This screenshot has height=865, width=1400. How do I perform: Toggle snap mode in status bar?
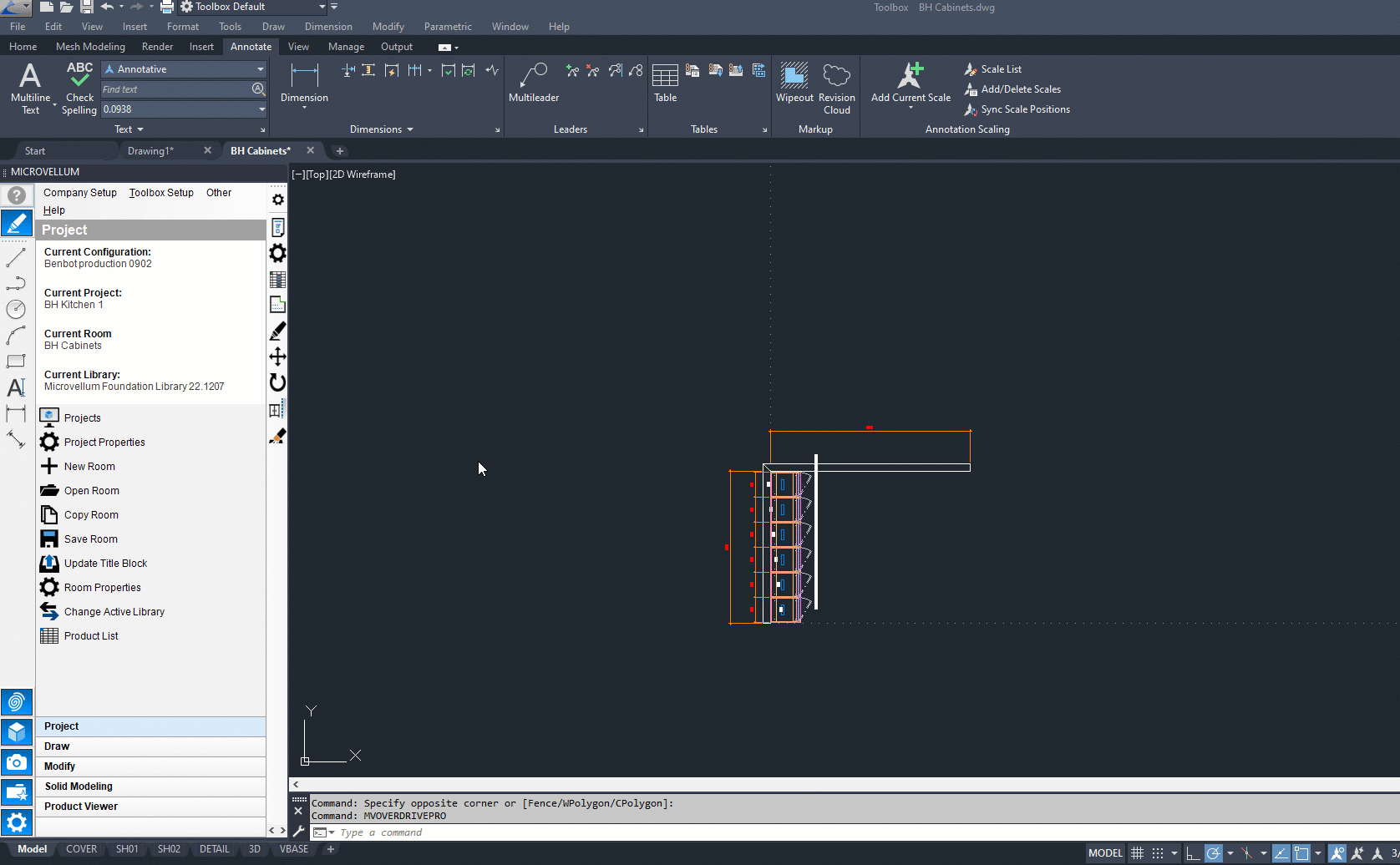coord(1158,853)
